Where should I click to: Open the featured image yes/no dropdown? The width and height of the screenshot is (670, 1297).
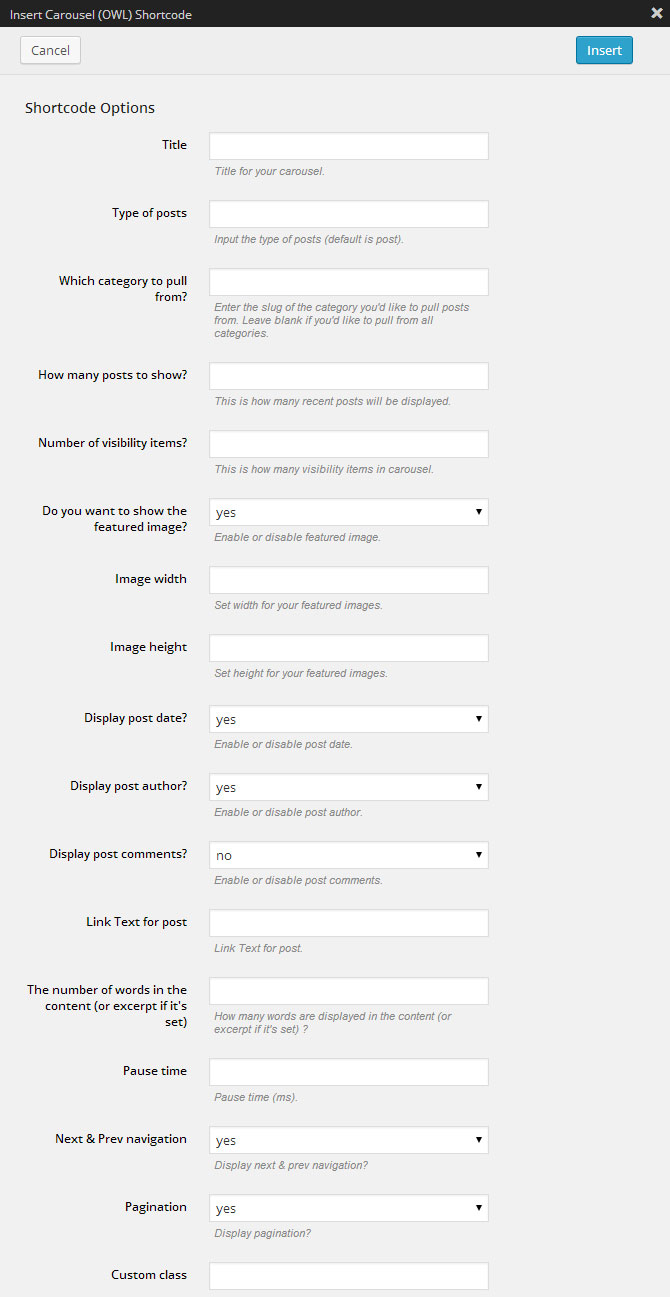point(349,512)
